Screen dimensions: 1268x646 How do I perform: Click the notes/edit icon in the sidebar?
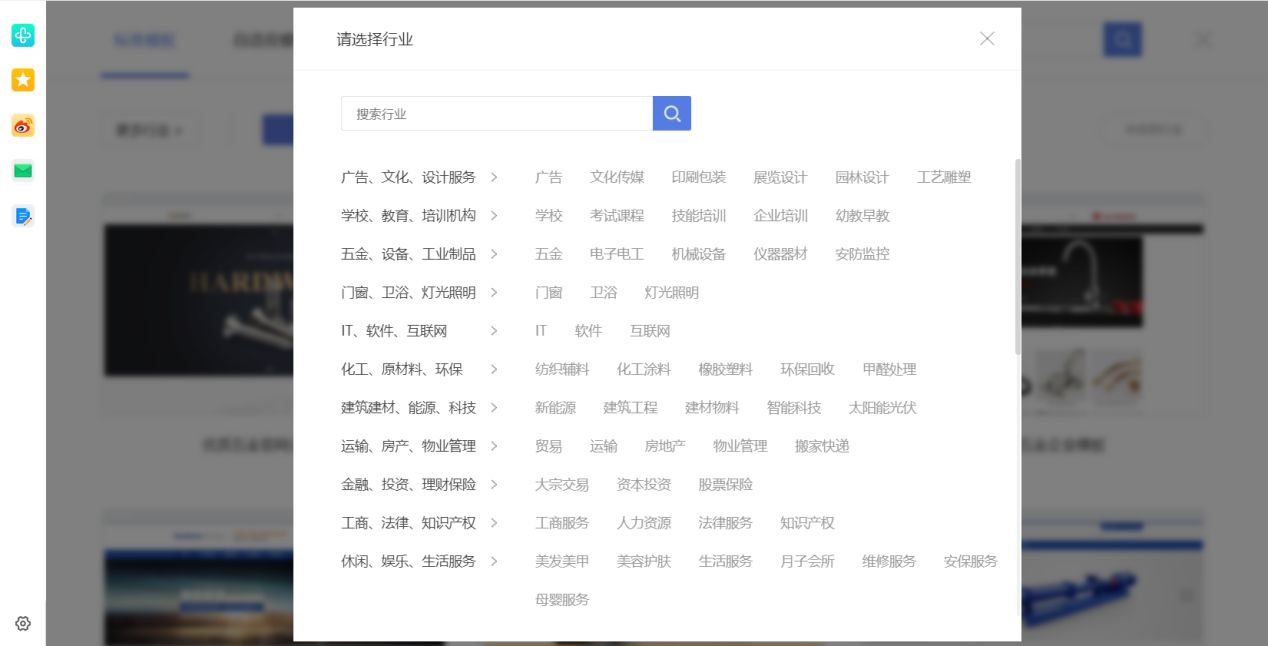(x=22, y=216)
